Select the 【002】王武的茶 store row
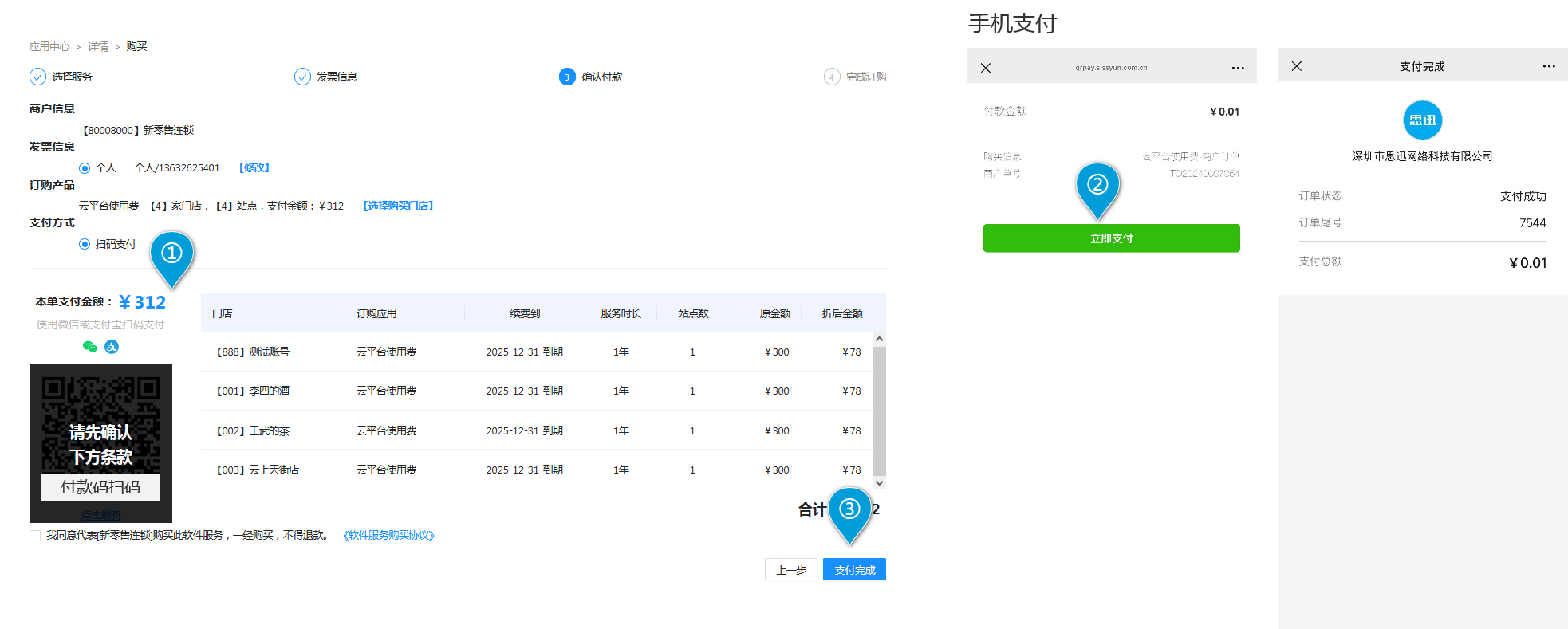 click(537, 430)
